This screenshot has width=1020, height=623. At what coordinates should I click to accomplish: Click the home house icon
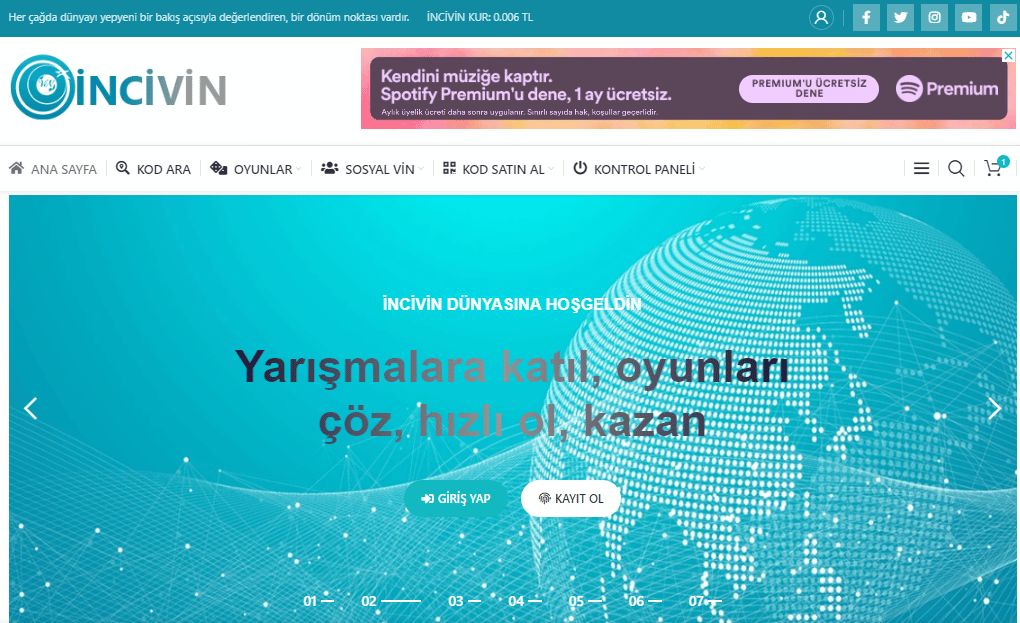tap(16, 168)
